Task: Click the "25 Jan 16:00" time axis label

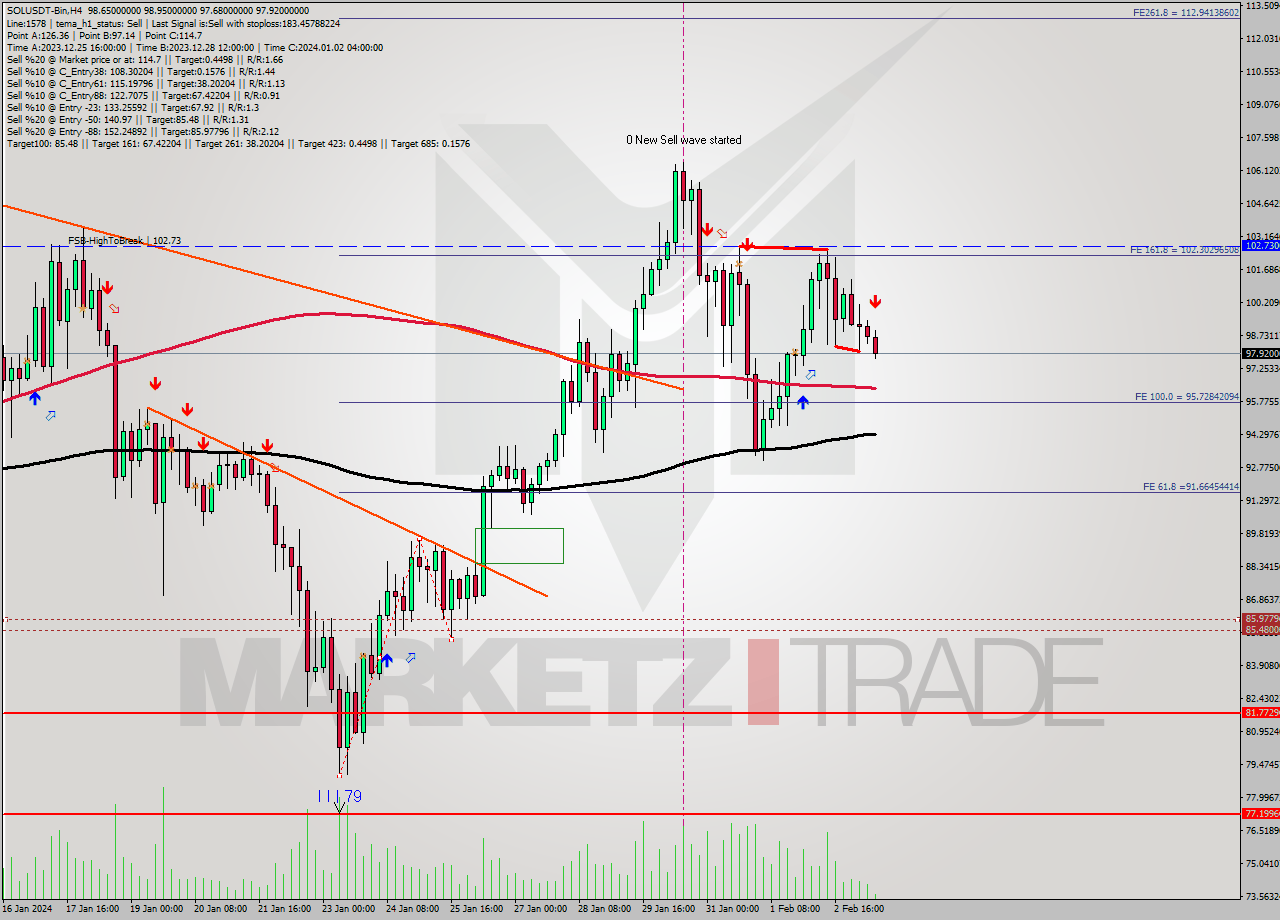Action: click(x=476, y=909)
